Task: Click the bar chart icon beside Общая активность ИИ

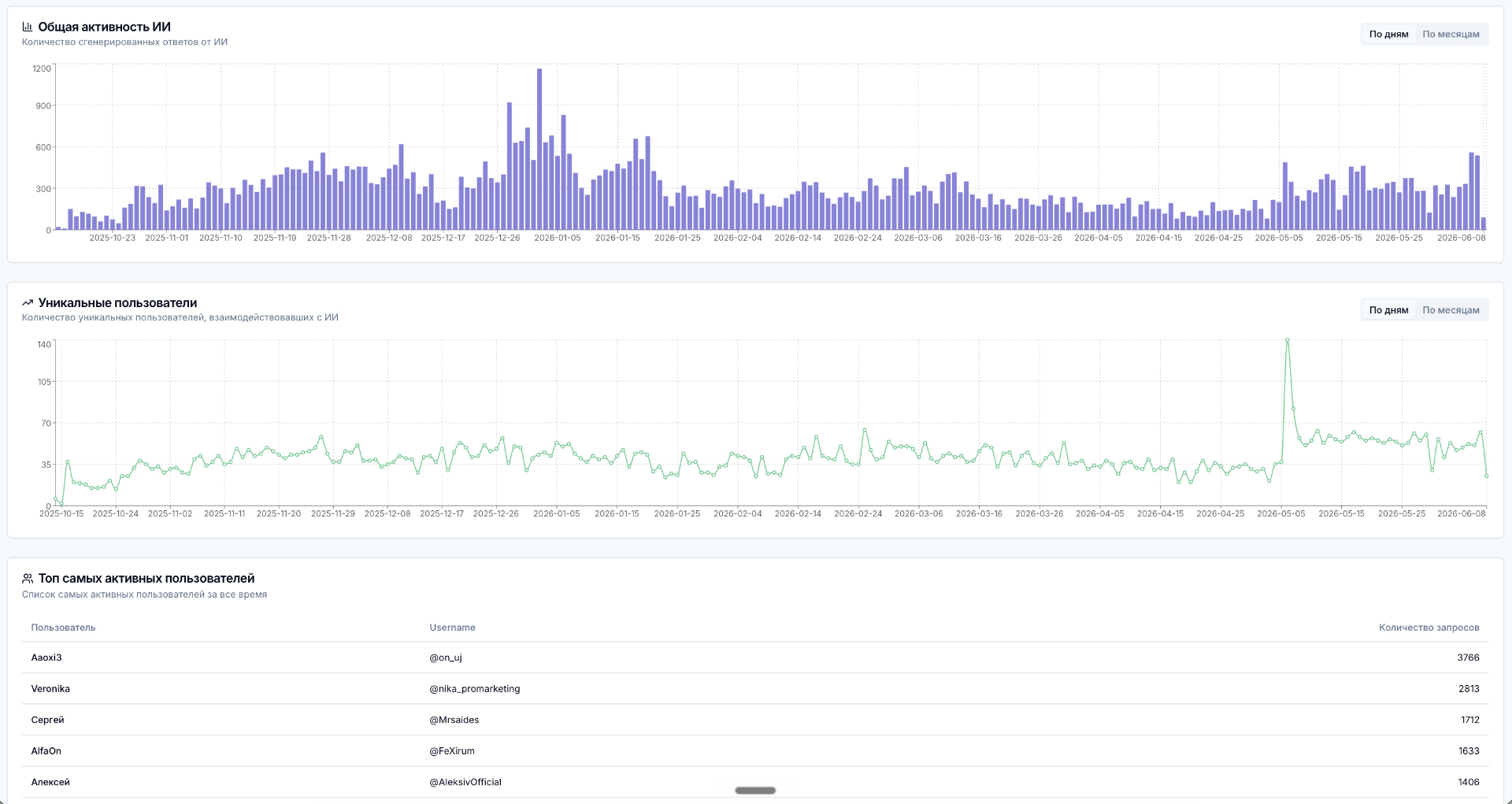Action: pyautogui.click(x=28, y=27)
